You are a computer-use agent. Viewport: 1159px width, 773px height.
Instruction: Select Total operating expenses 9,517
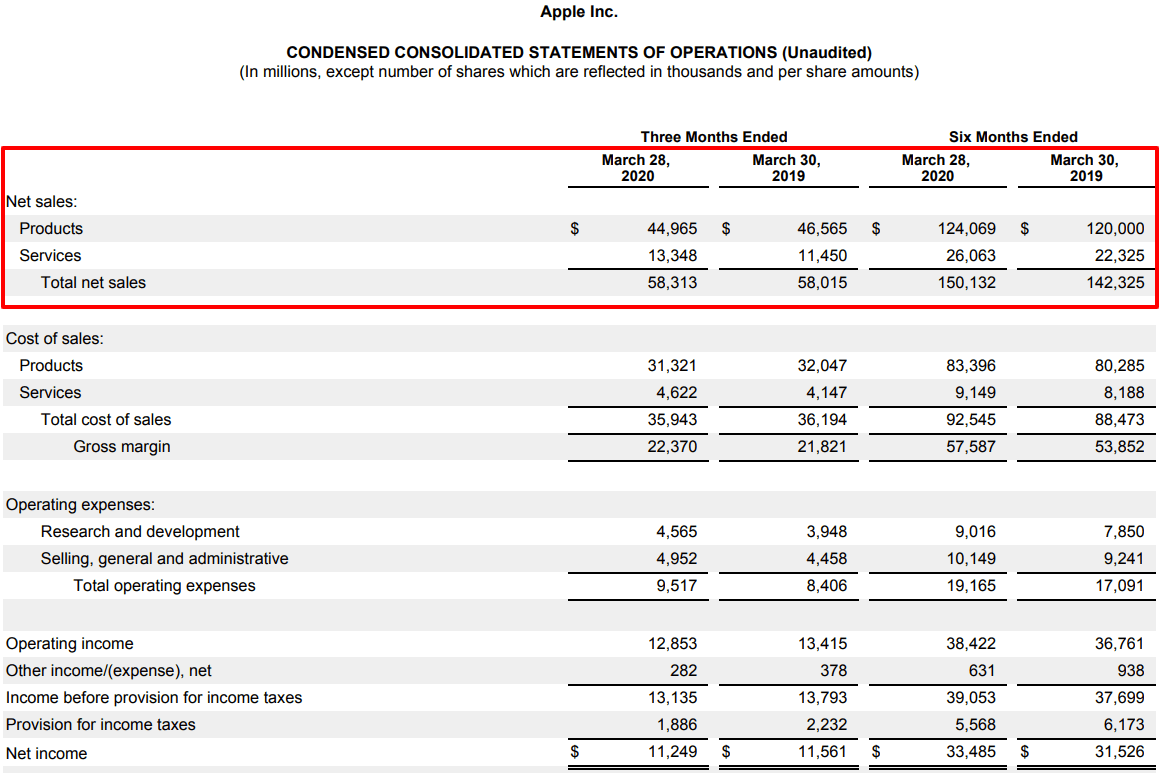point(676,586)
